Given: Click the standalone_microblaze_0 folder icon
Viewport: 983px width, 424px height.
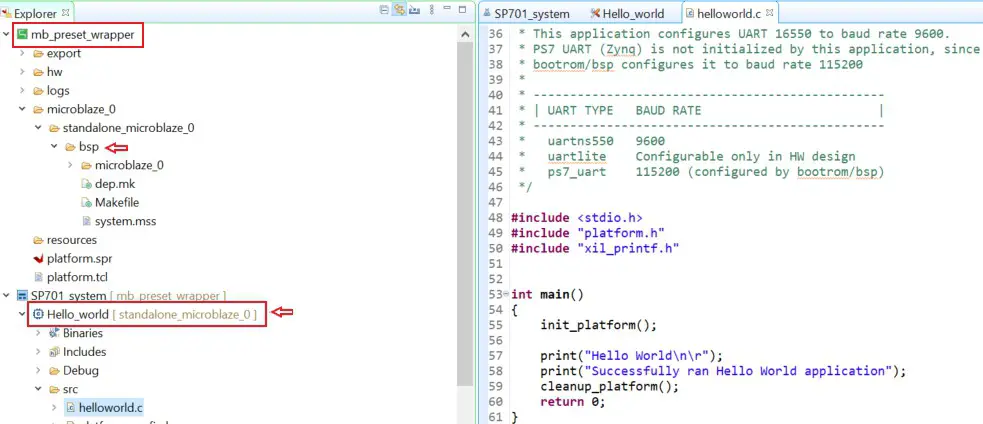Looking at the screenshot, I should [55, 128].
